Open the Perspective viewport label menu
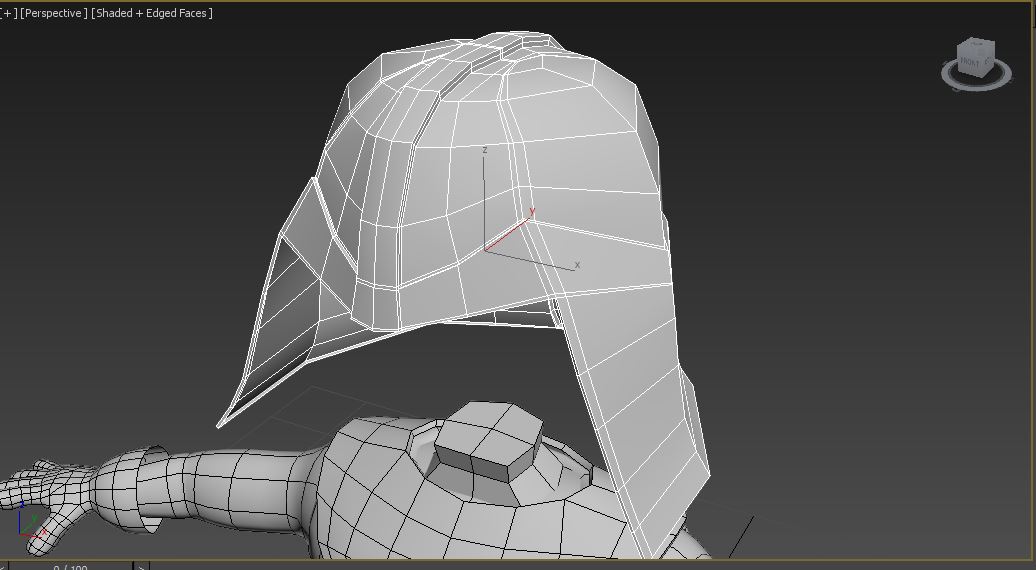This screenshot has height=570, width=1036. 54,13
